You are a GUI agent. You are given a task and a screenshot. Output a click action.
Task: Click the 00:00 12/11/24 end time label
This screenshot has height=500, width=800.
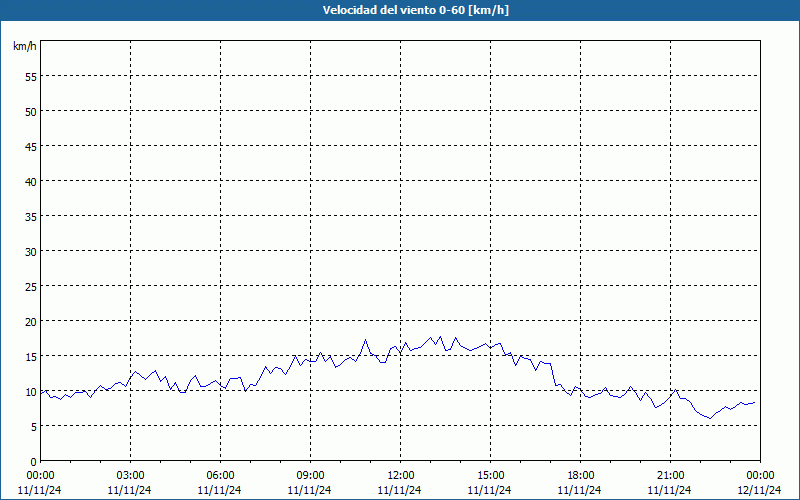pos(760,483)
